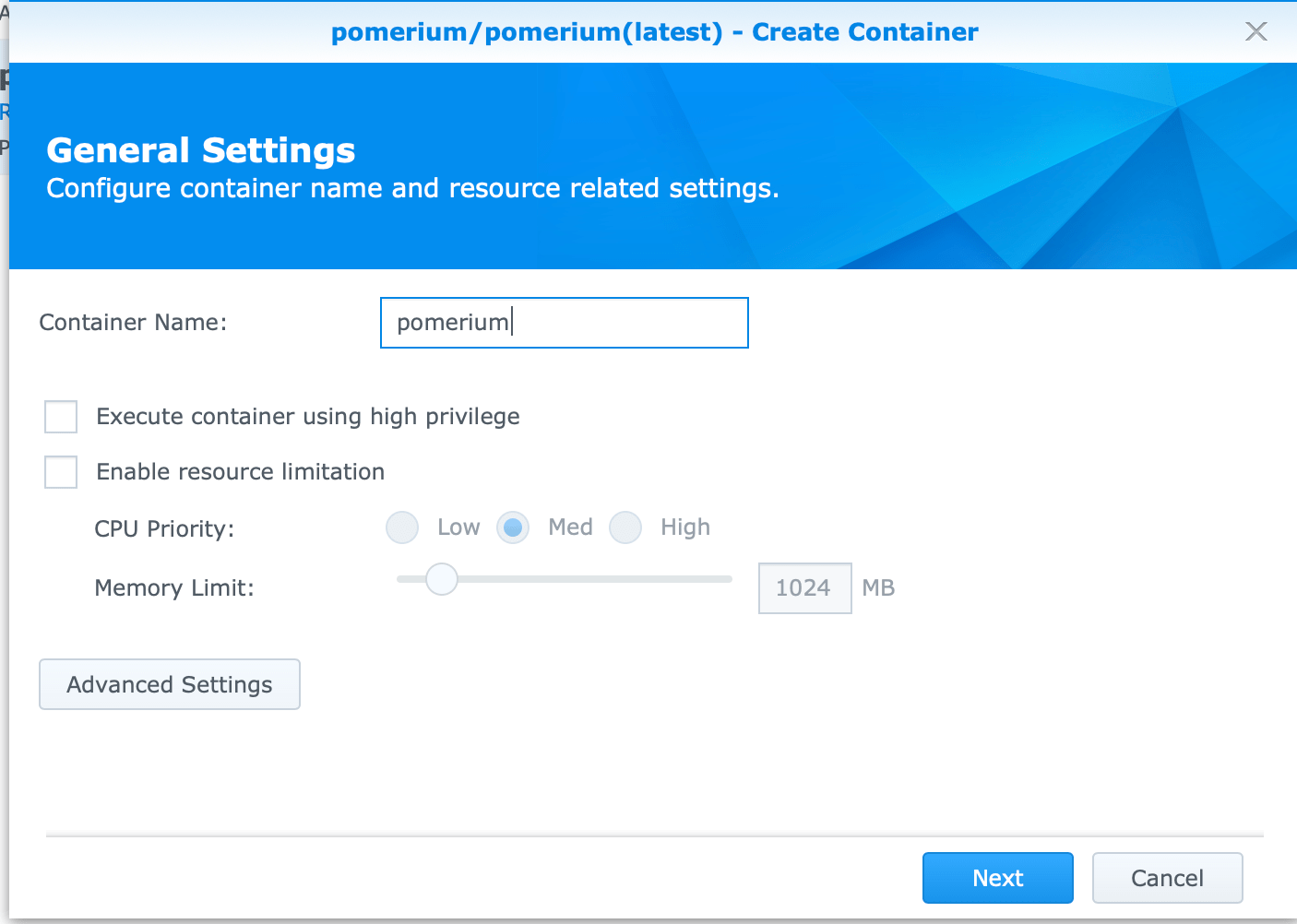The image size is (1297, 924).
Task: Cancel the container creation
Action: click(1167, 878)
